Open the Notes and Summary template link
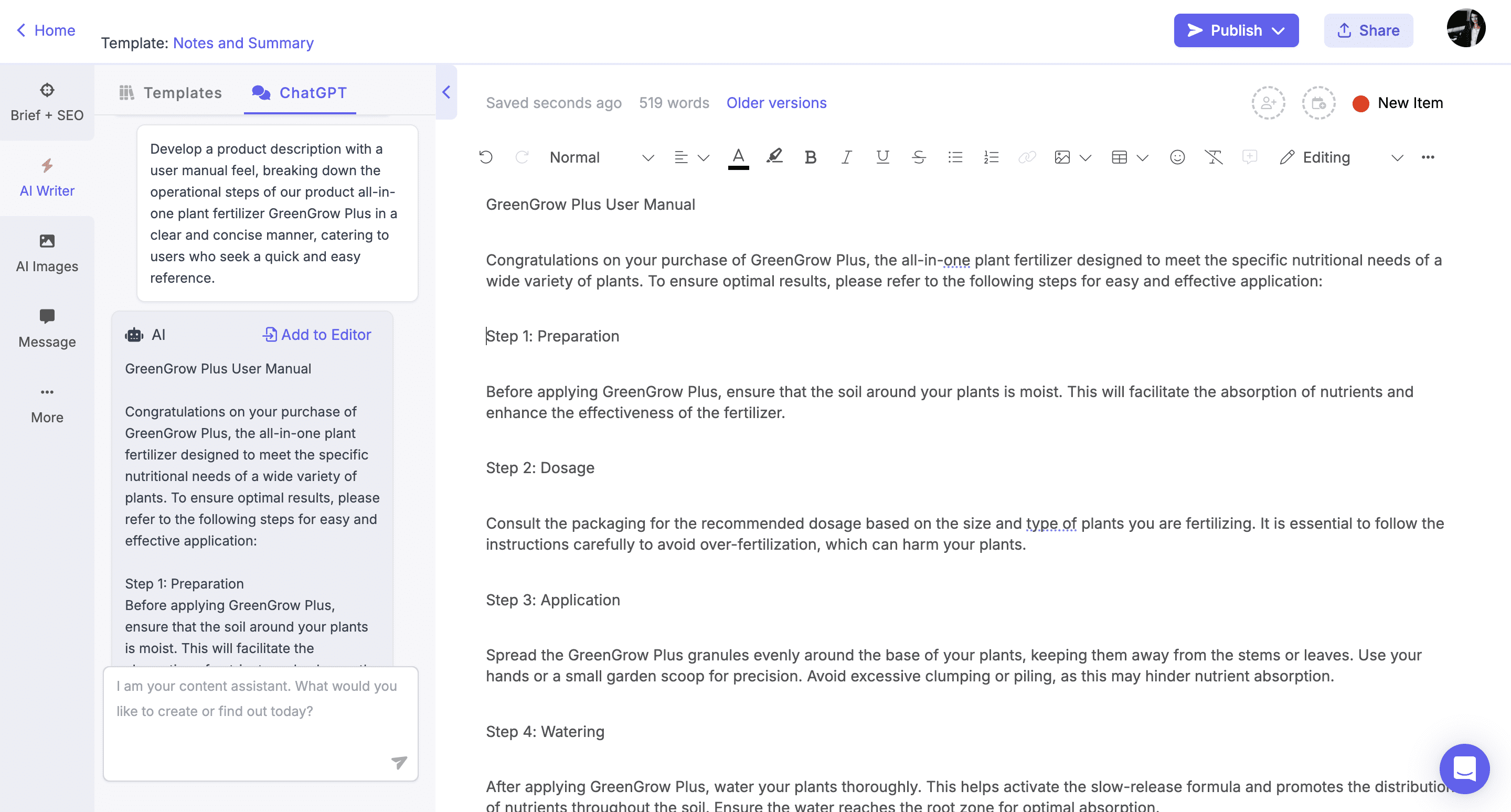 tap(243, 43)
